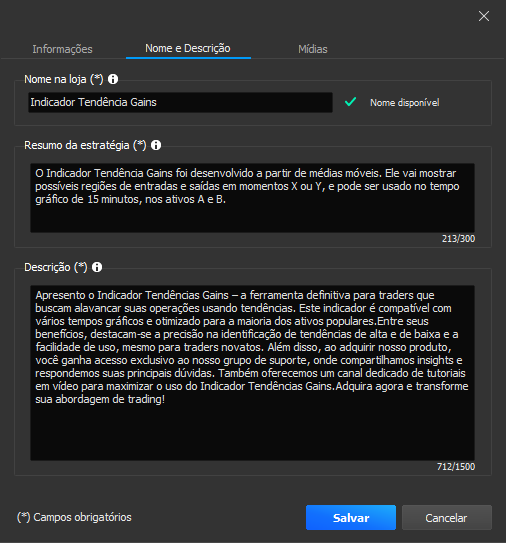
Task: Open the info icon beside Nome na loja
Action: pyautogui.click(x=113, y=79)
